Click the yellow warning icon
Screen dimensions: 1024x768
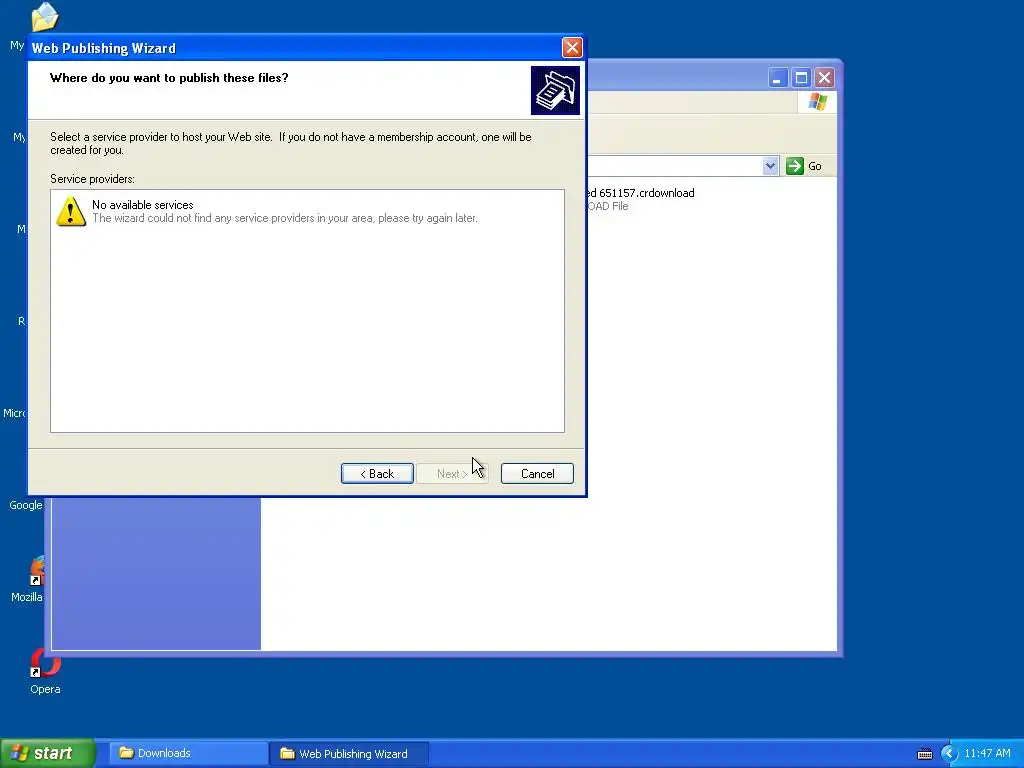tap(71, 211)
